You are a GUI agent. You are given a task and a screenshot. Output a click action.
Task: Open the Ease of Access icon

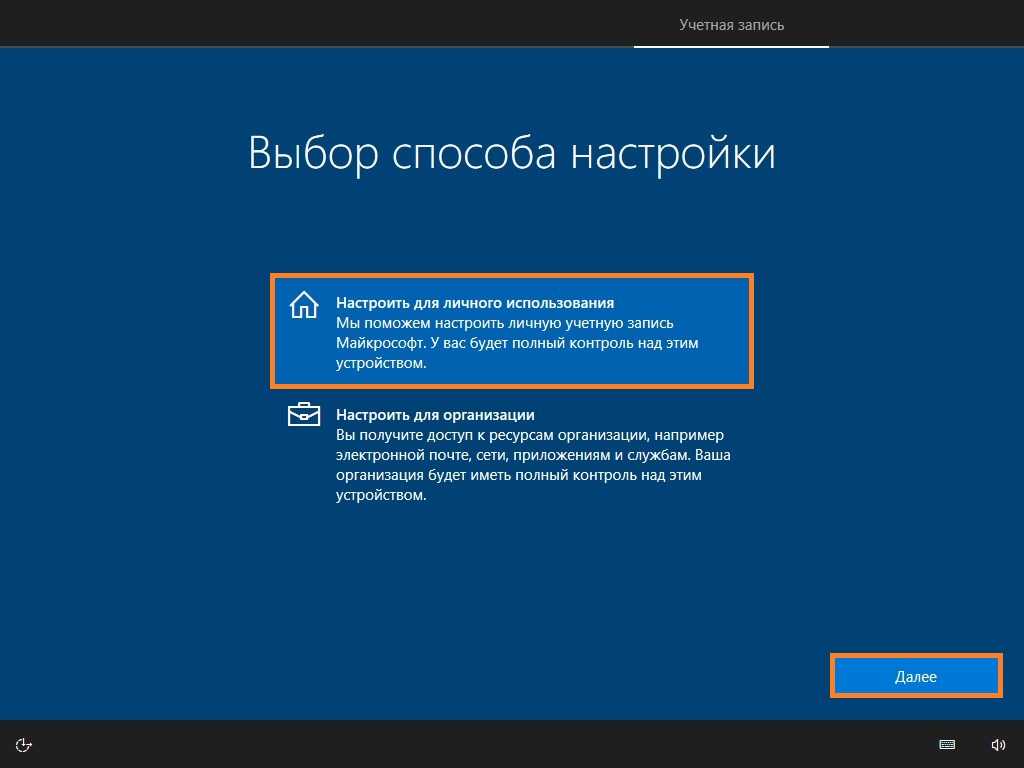point(25,744)
